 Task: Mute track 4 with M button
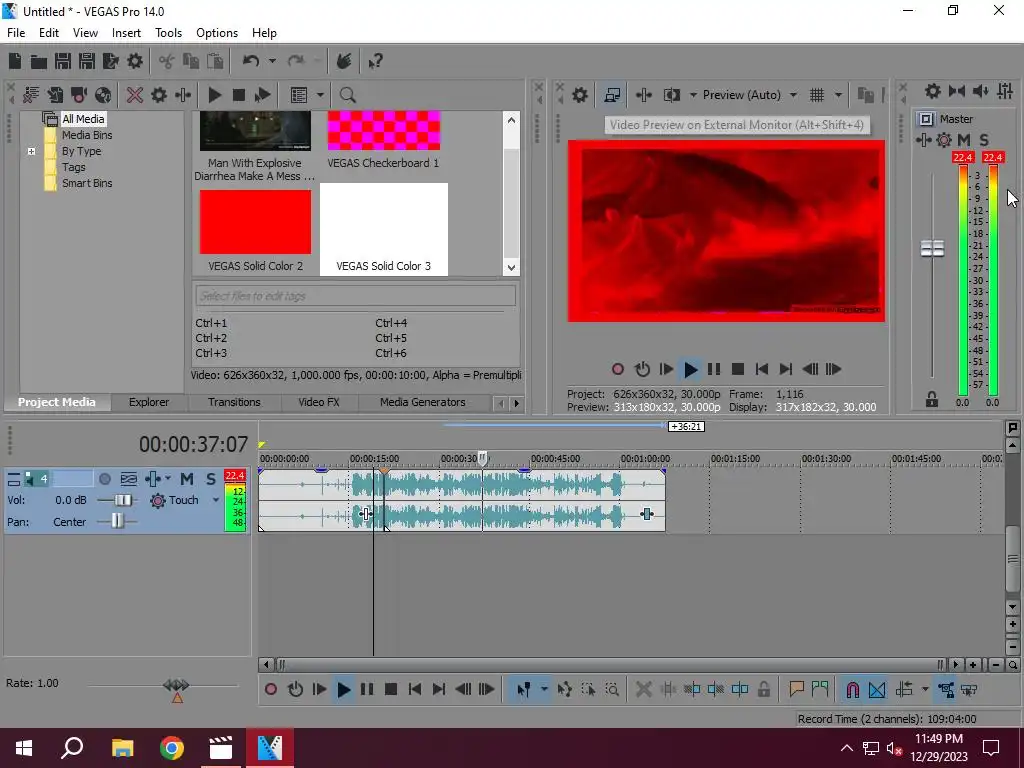click(187, 479)
